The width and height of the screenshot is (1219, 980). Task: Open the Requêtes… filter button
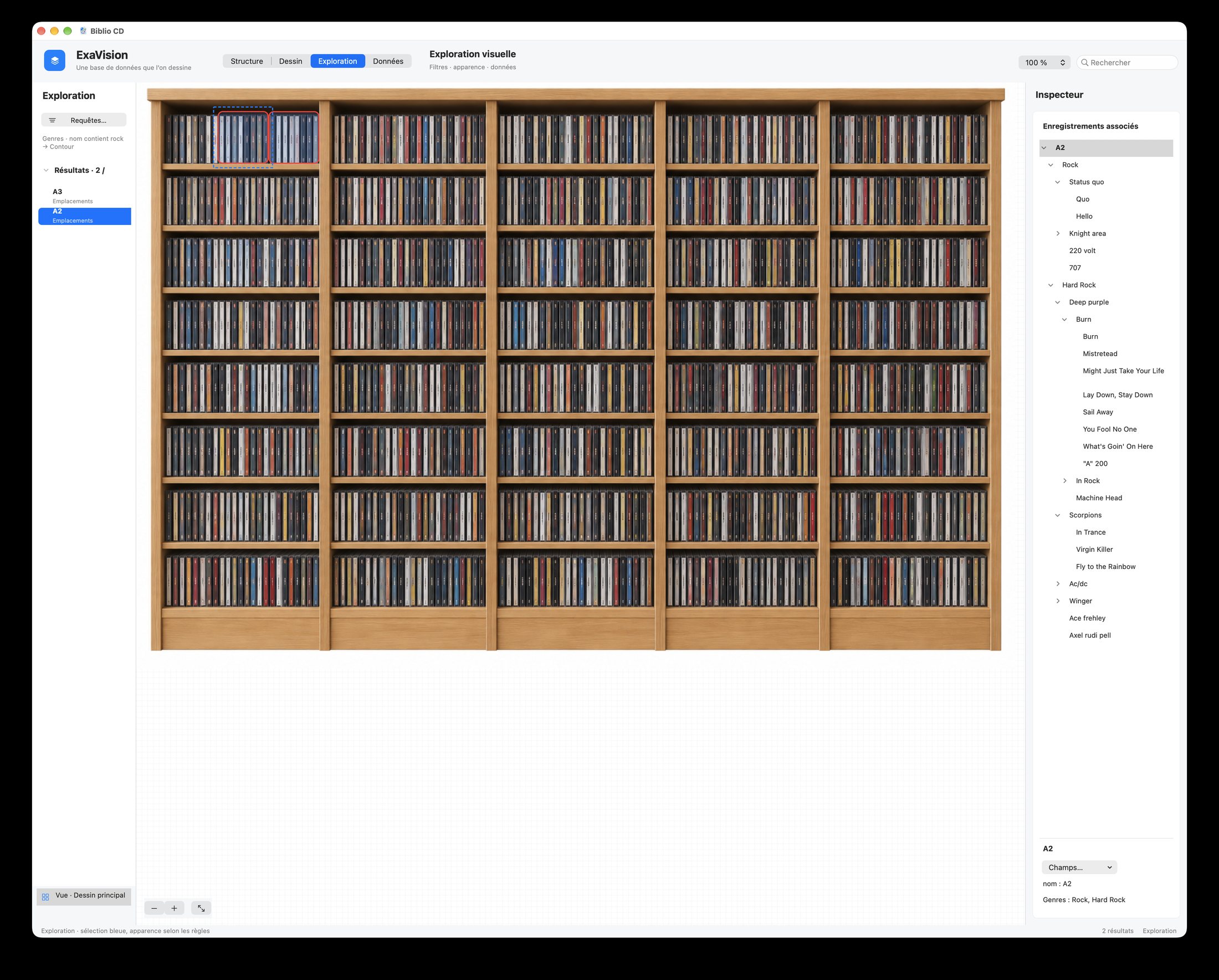84,120
